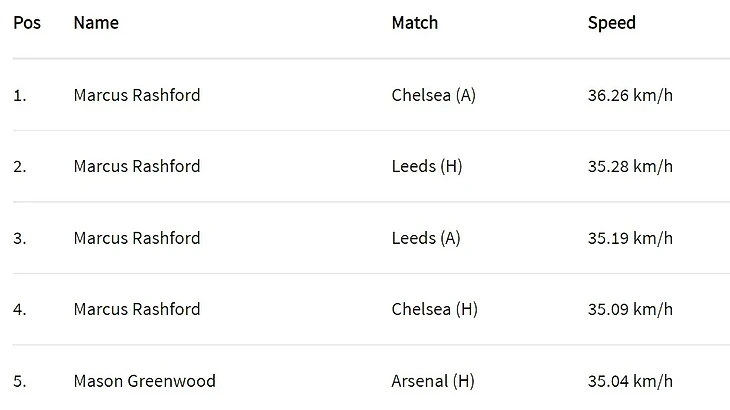The width and height of the screenshot is (730, 410).
Task: Select Marcus Rashford in row 1
Action: coord(137,95)
